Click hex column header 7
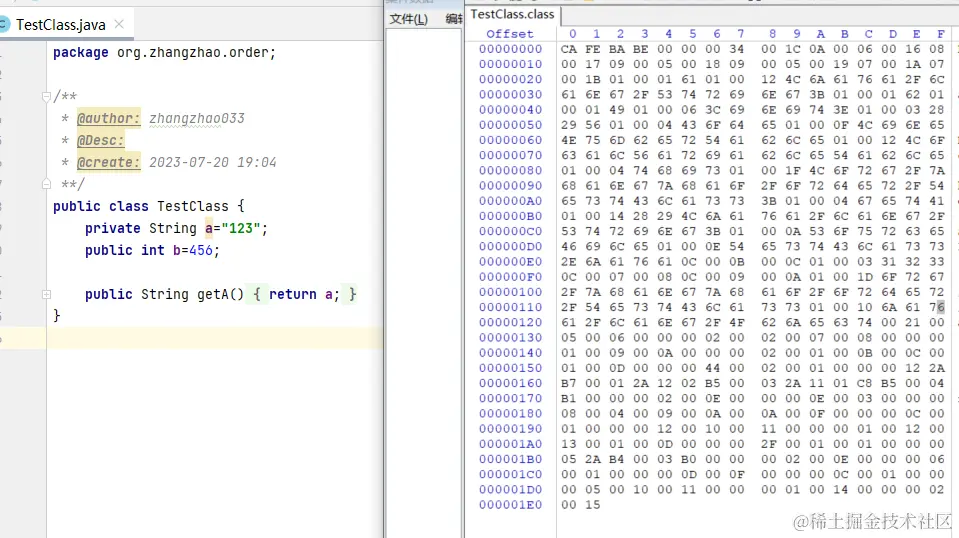This screenshot has width=959, height=538. click(740, 34)
